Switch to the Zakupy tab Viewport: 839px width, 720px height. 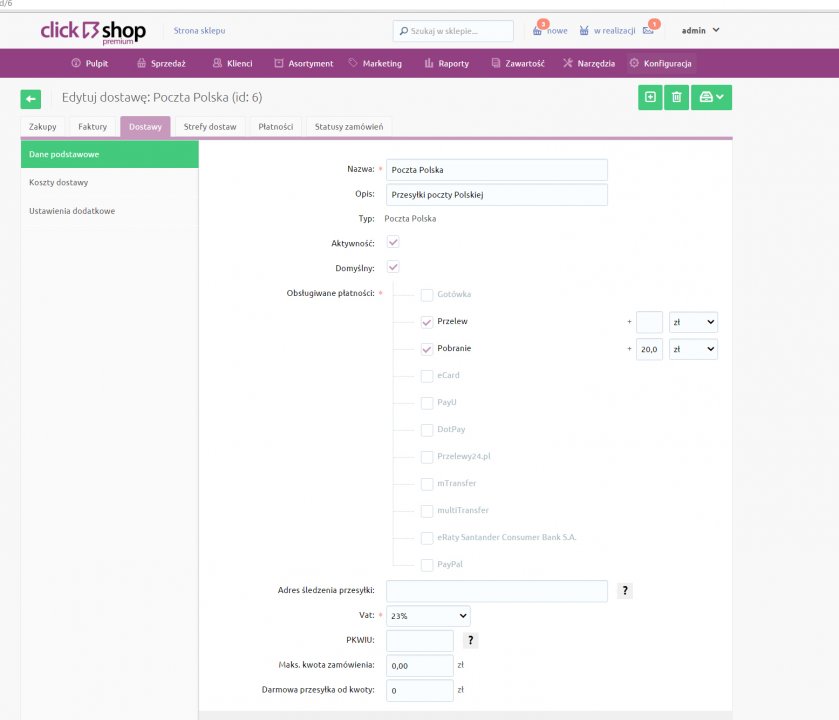[42, 127]
